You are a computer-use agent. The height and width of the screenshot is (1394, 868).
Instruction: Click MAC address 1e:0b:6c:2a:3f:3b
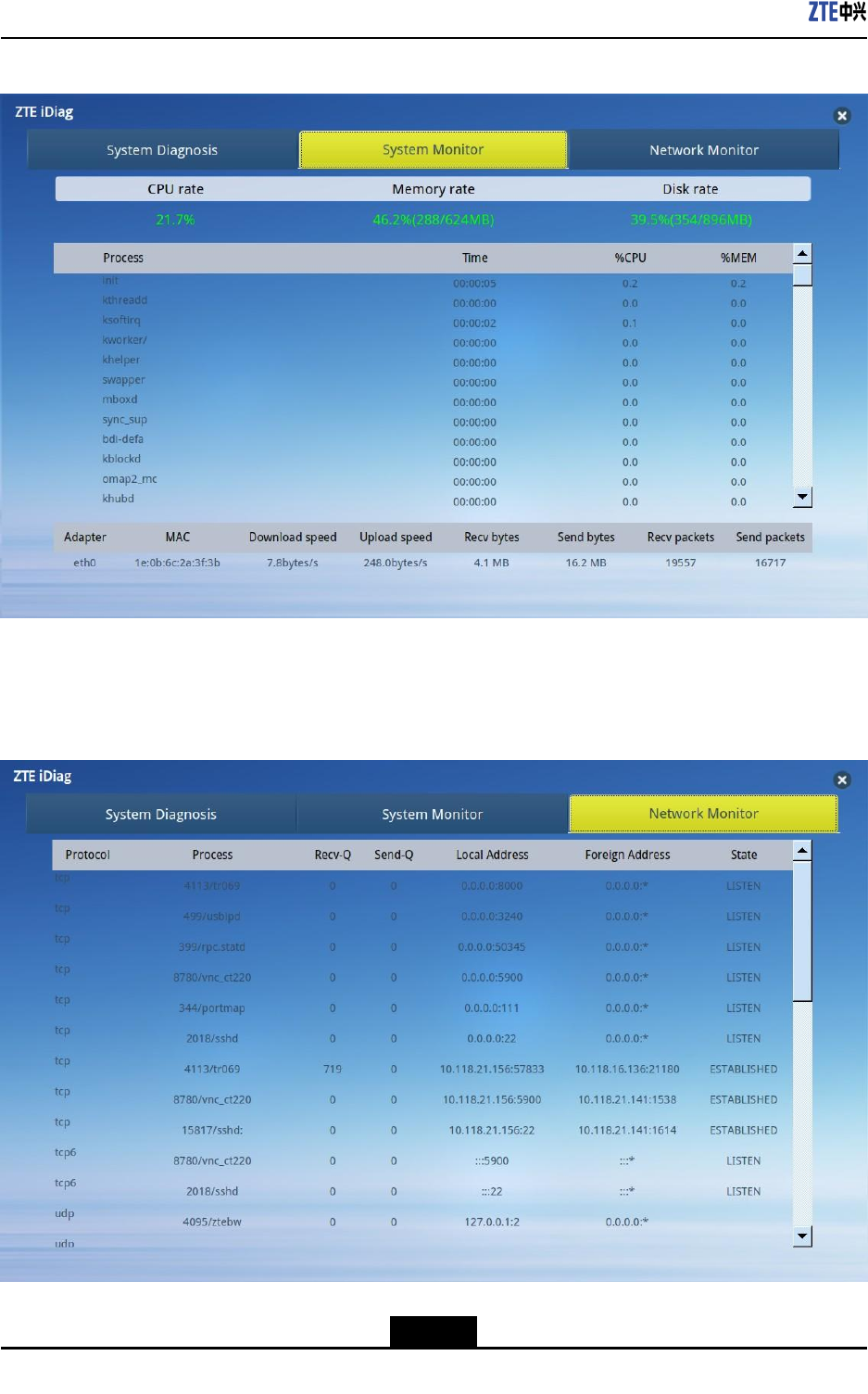(177, 563)
